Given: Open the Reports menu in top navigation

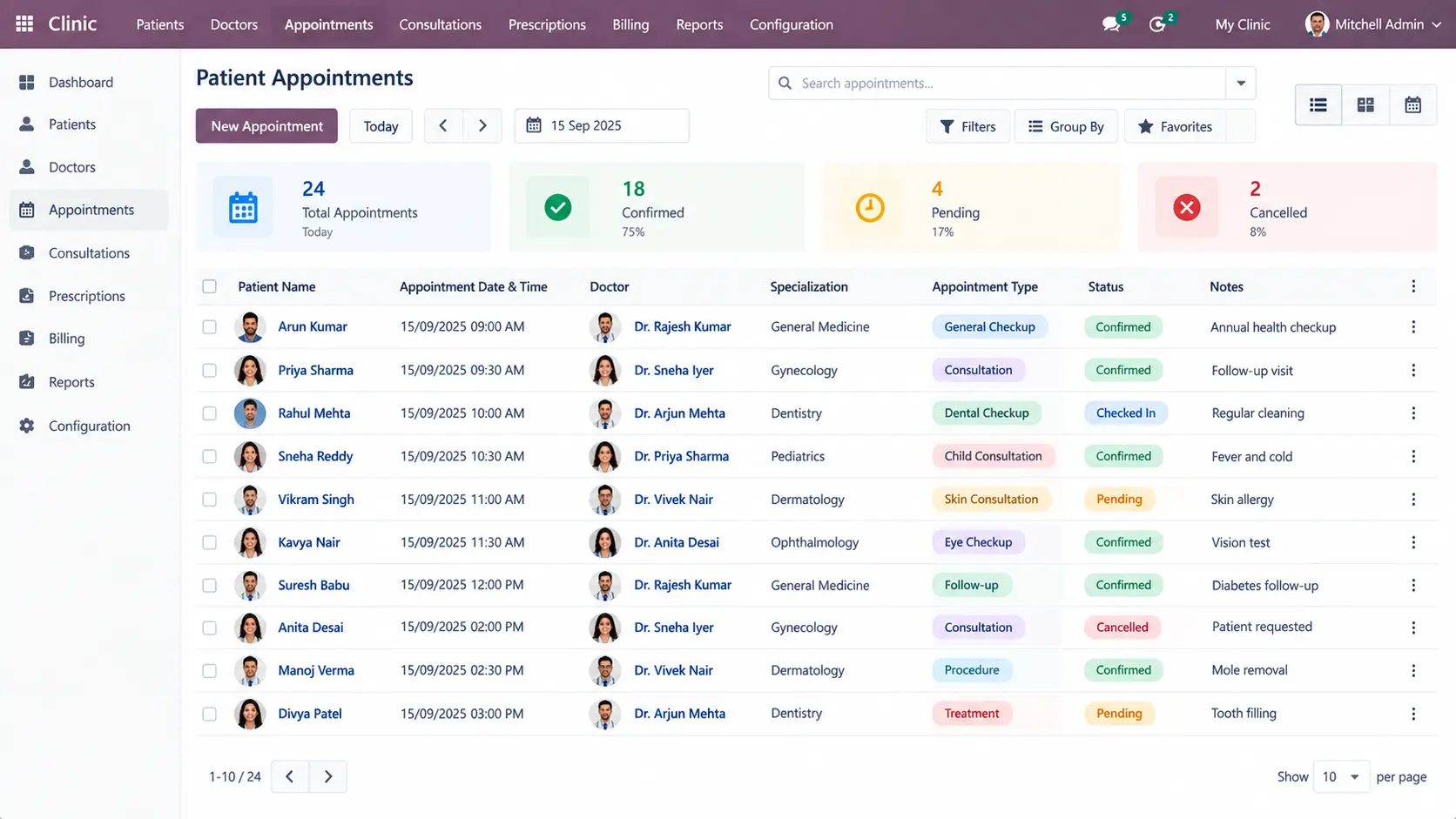Looking at the screenshot, I should click(x=699, y=24).
